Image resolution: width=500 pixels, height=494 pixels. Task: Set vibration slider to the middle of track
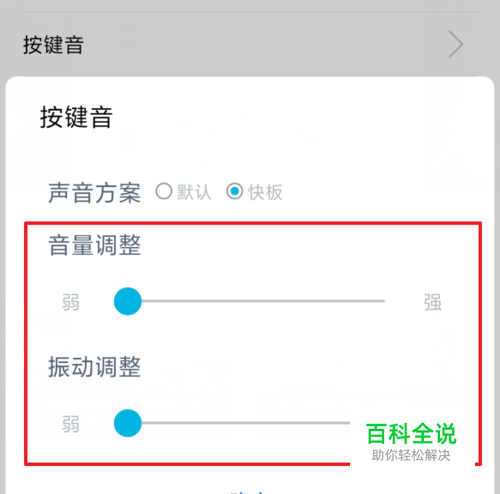point(256,423)
